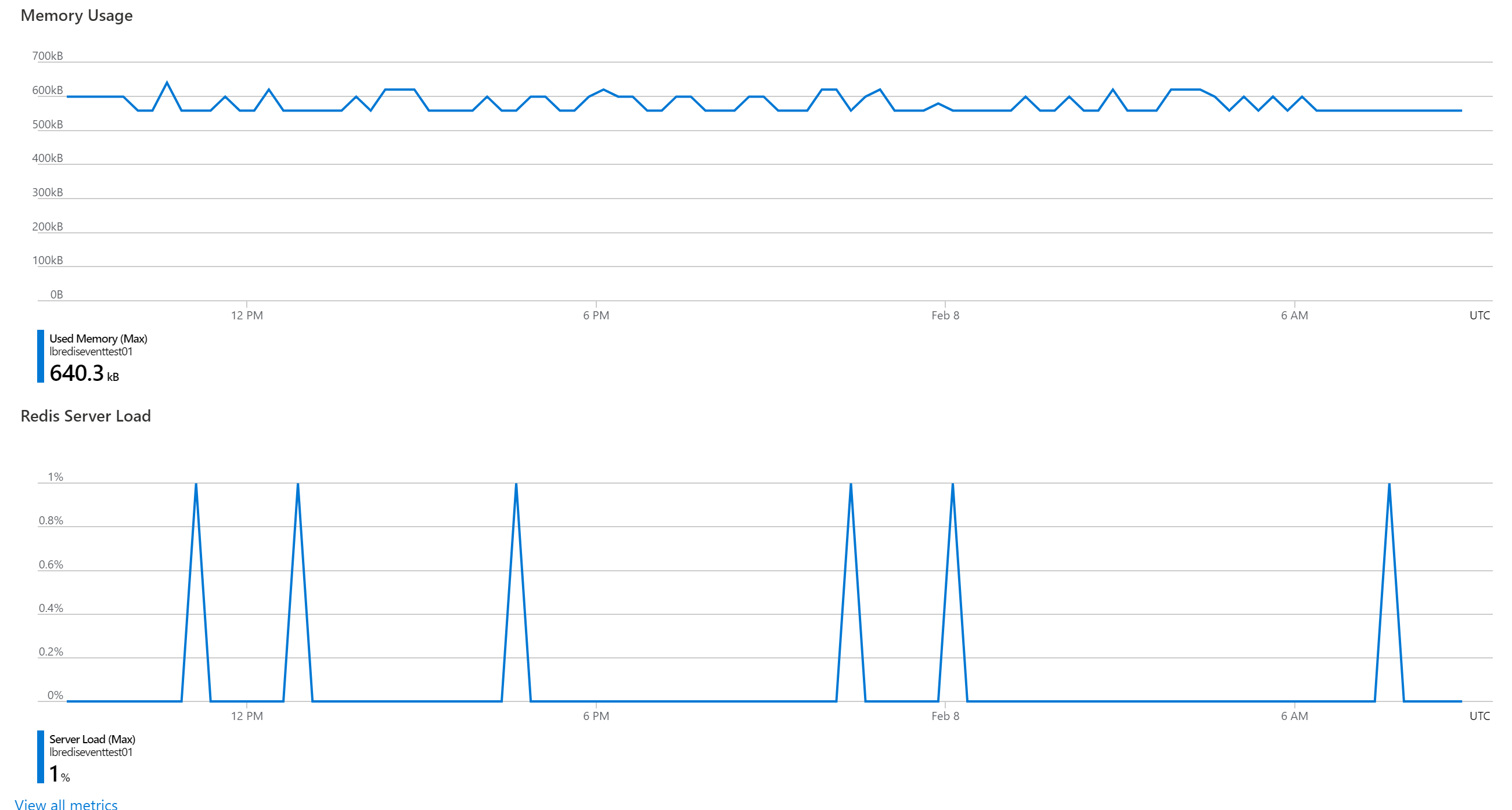The image size is (1512, 810).
Task: Open the View all metrics link
Action: point(66,804)
